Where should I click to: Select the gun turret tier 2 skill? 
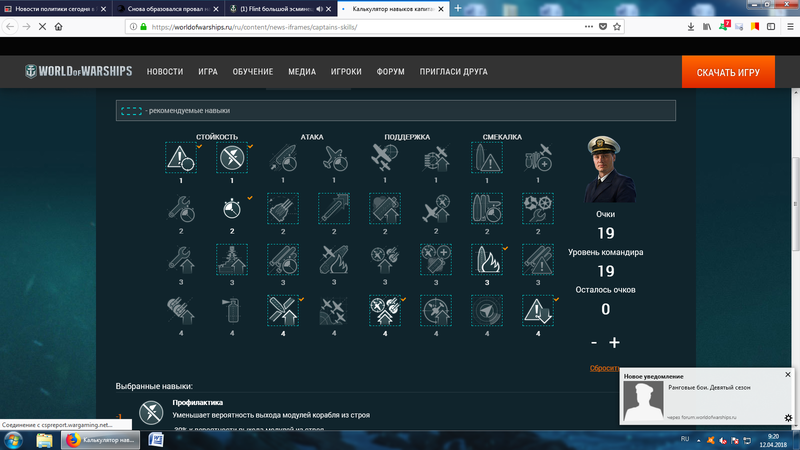tap(283, 209)
